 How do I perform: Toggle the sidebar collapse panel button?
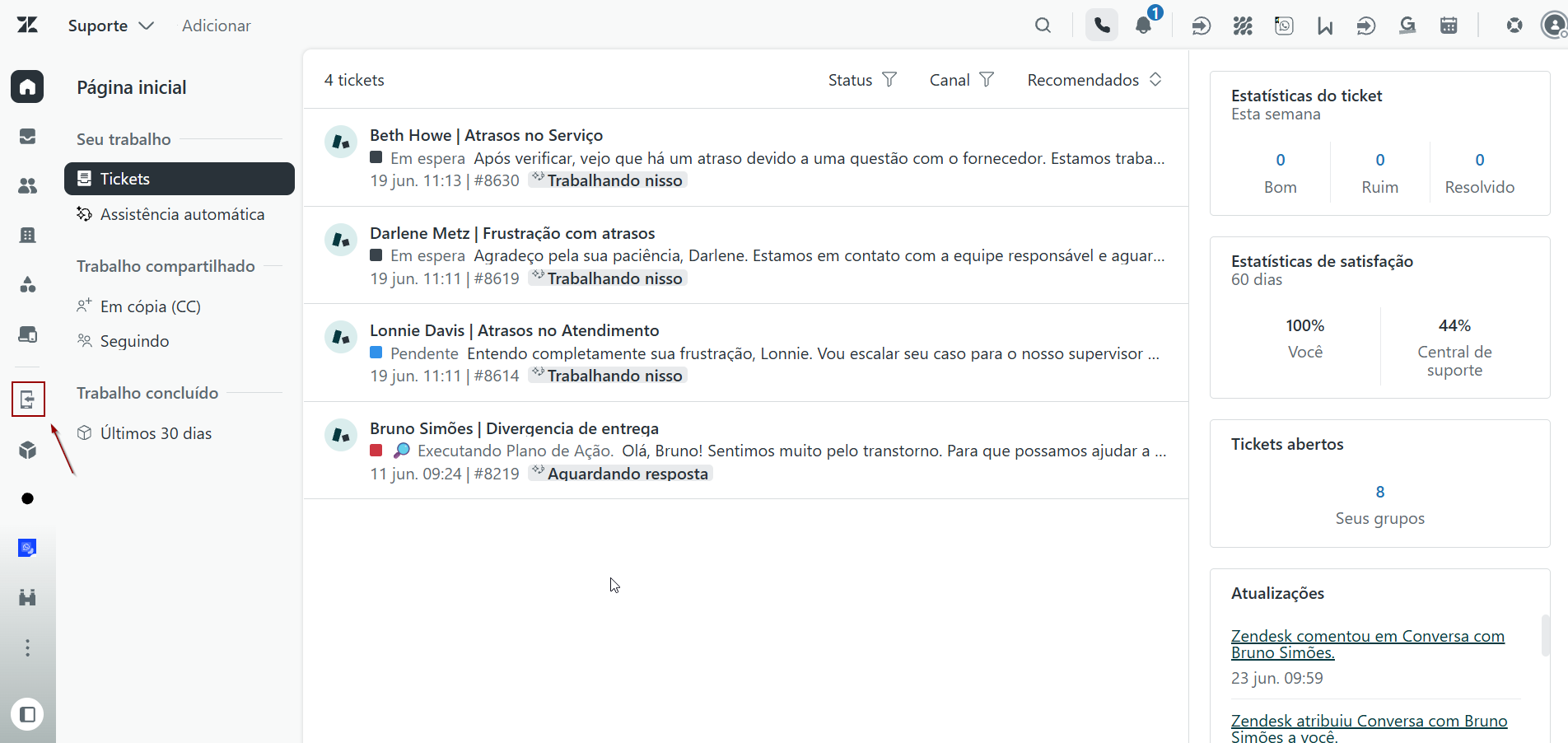(x=27, y=714)
